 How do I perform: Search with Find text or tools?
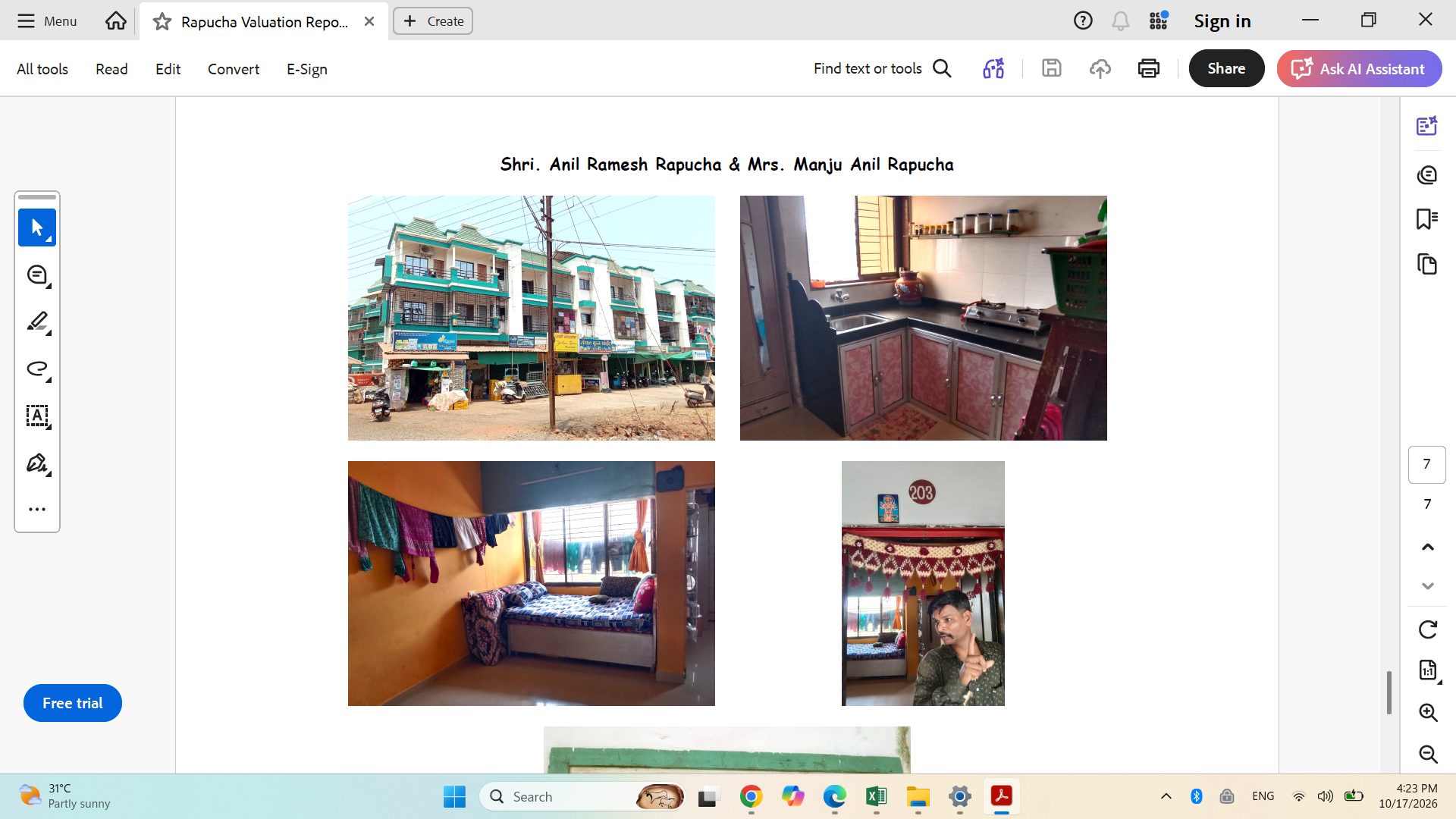882,68
